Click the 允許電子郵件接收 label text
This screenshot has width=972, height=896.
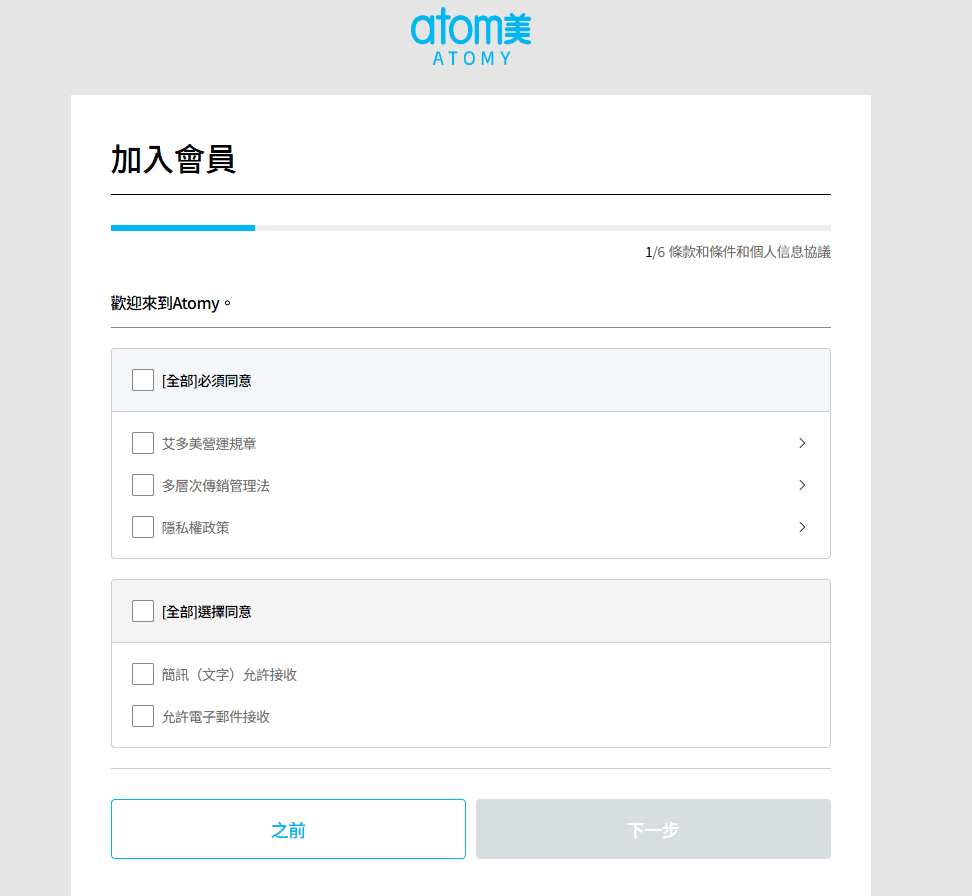[x=216, y=717]
